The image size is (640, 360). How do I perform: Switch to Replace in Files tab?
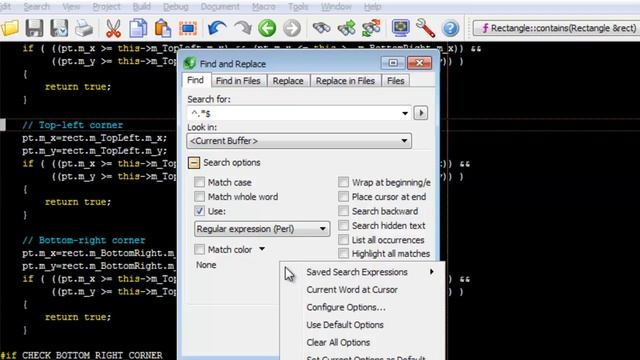[x=345, y=81]
